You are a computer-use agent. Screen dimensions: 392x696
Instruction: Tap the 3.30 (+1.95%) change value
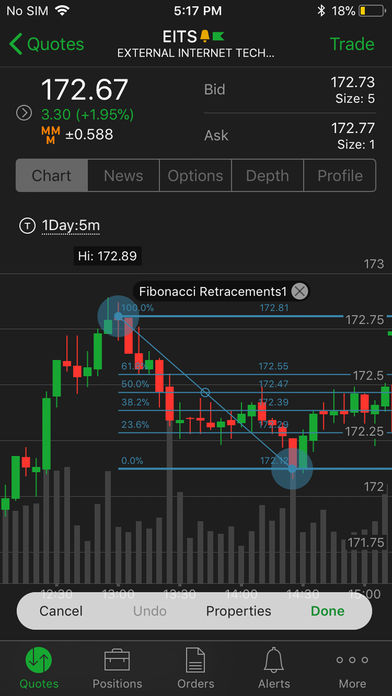click(x=87, y=115)
